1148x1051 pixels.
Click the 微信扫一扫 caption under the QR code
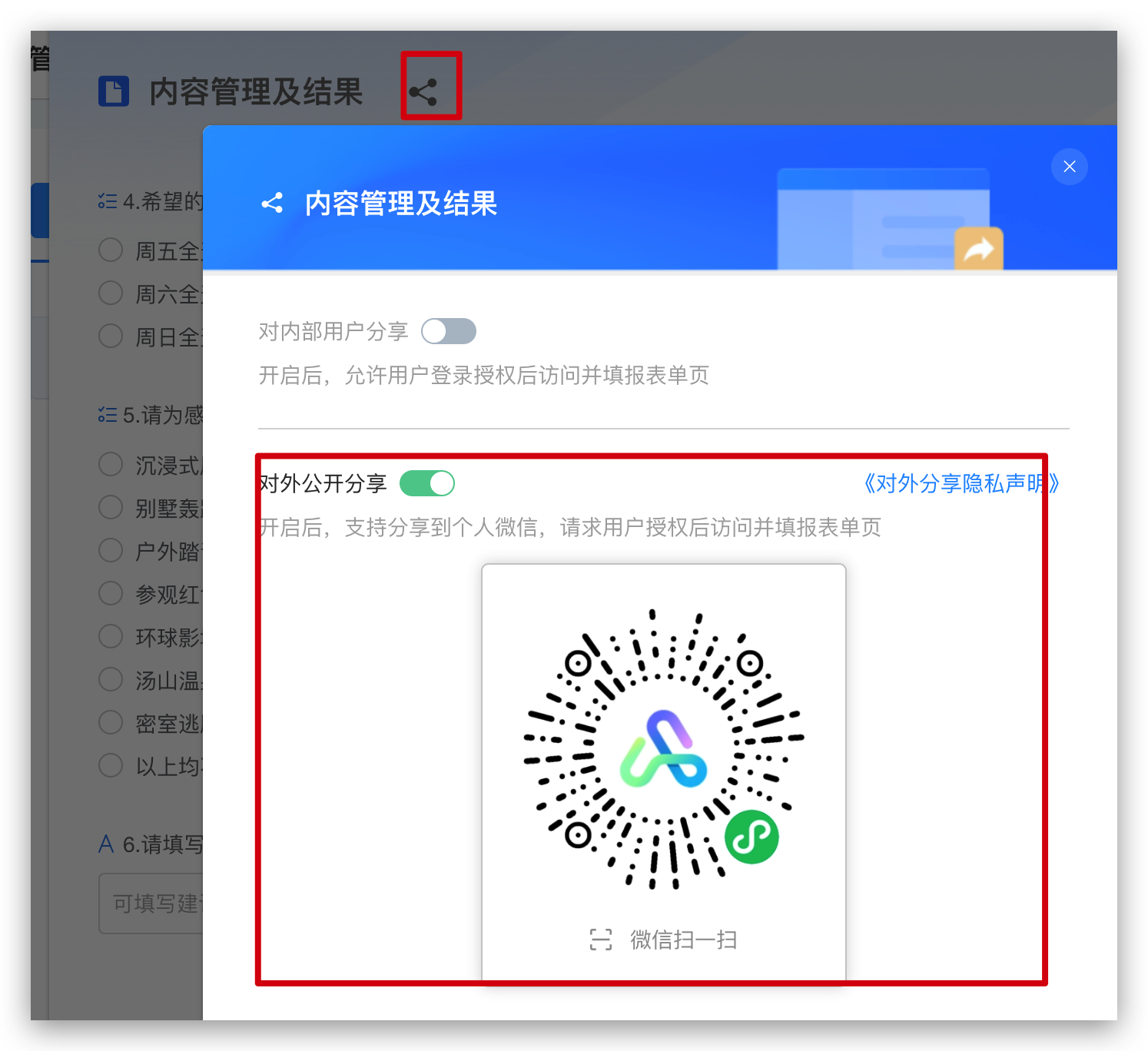coord(684,939)
